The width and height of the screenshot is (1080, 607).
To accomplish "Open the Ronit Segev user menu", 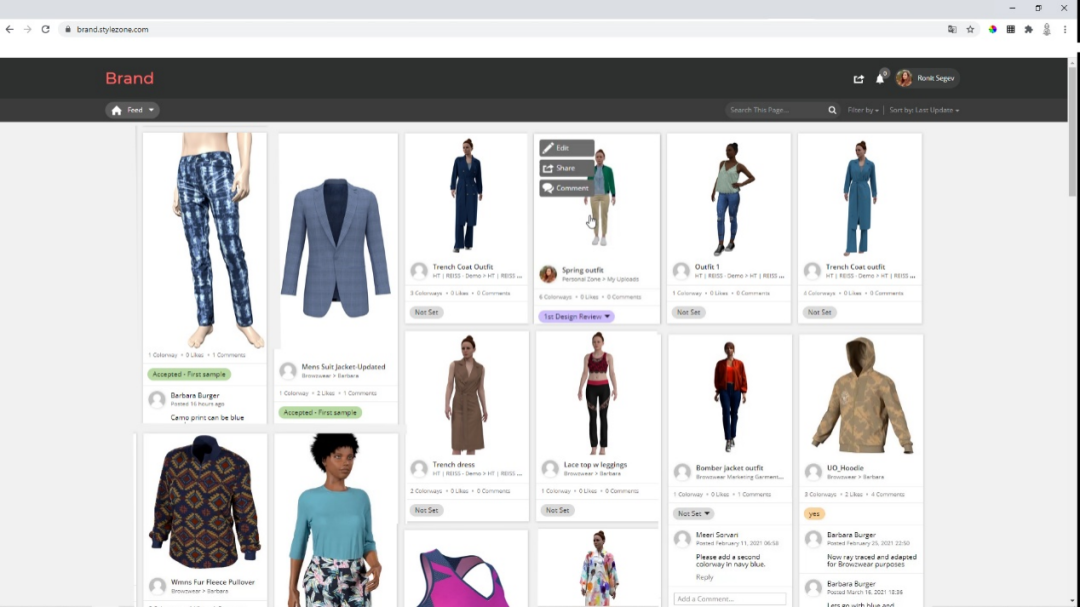I will tap(927, 78).
